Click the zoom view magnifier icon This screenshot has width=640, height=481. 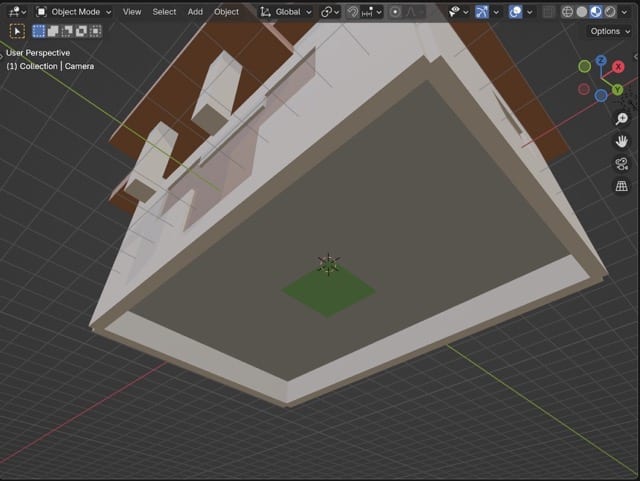622,119
